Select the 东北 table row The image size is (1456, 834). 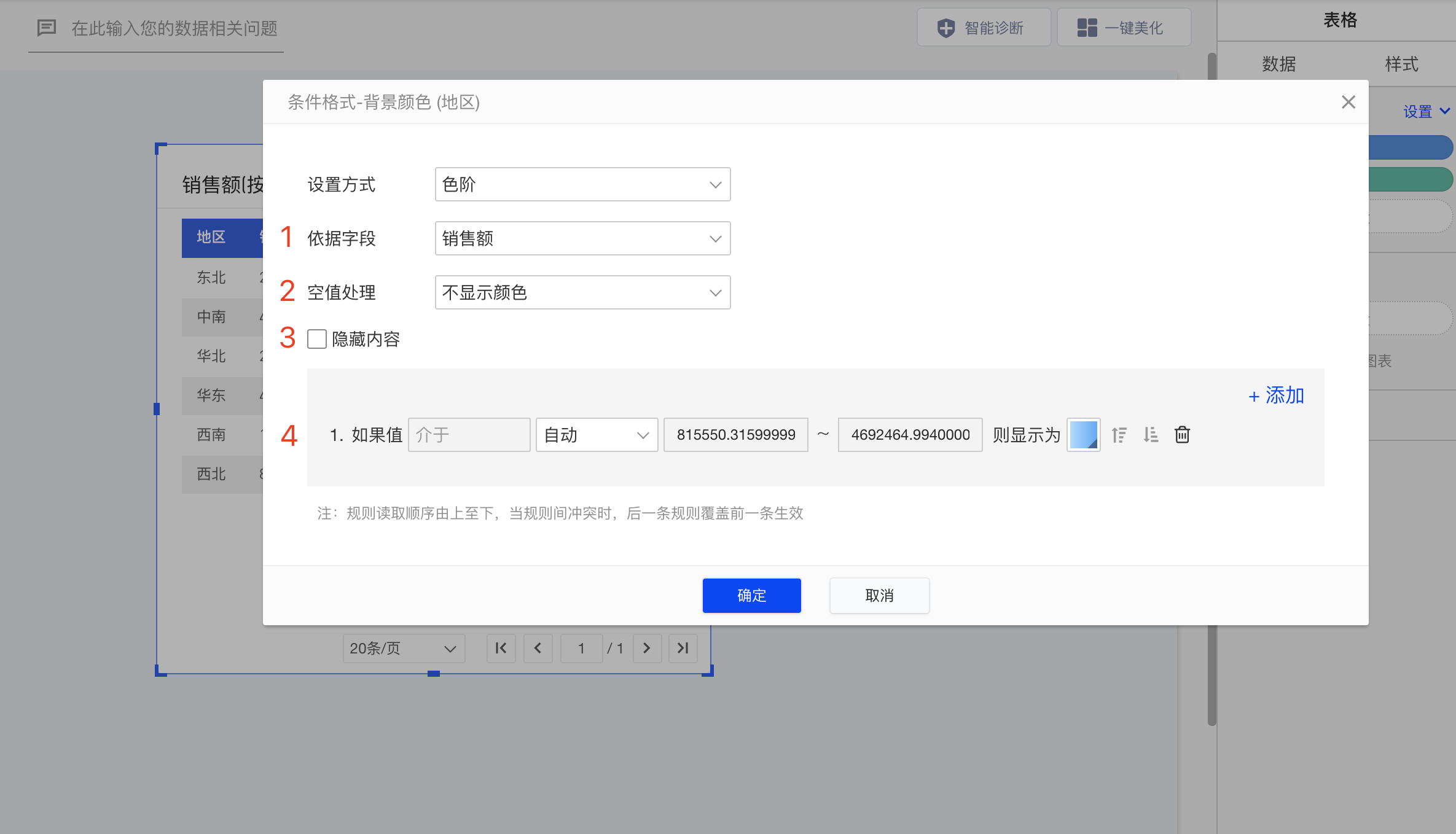click(222, 278)
